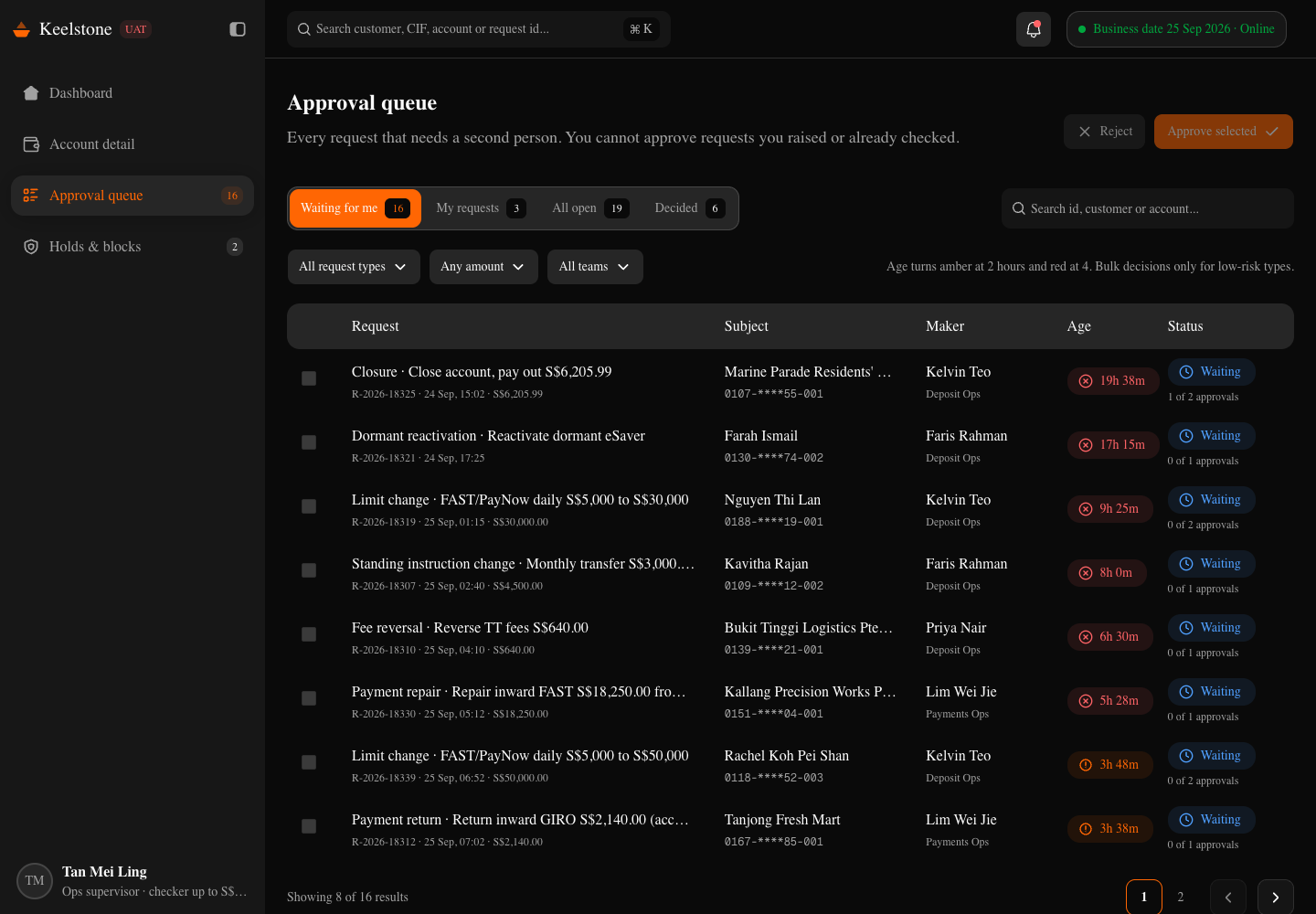
Task: Tick the Fee reversal request checkbox
Action: coord(309,634)
